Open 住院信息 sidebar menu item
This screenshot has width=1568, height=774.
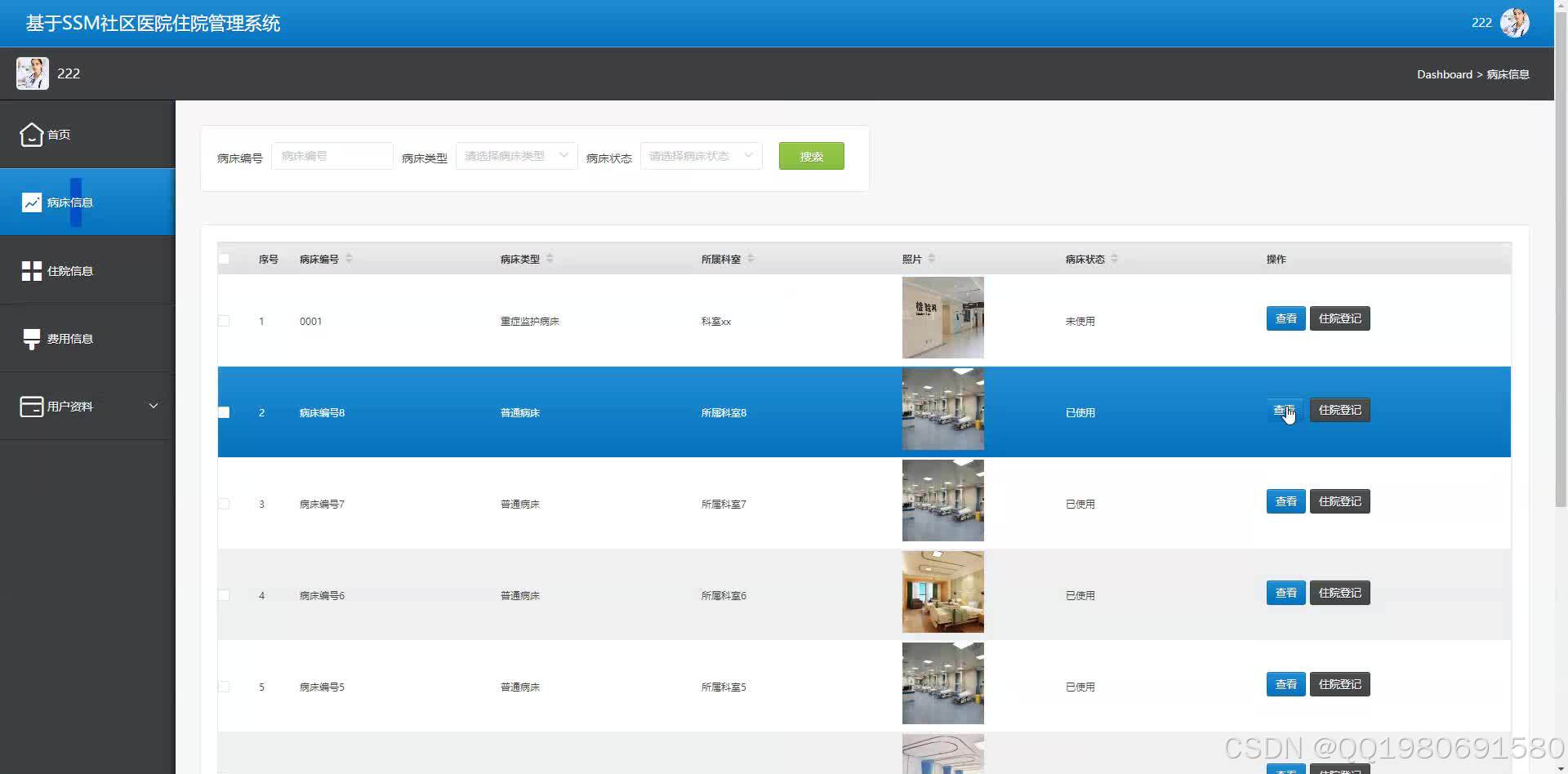[87, 271]
